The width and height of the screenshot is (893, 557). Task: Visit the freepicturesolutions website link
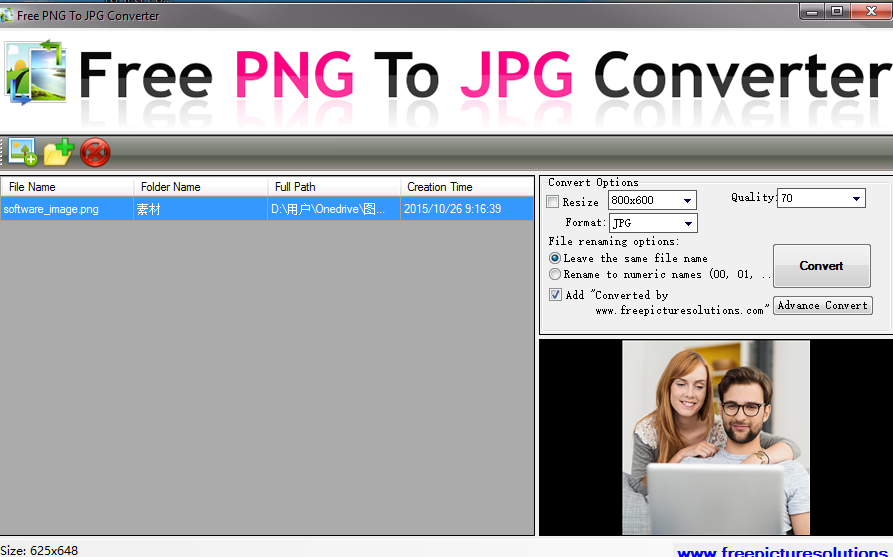[783, 551]
